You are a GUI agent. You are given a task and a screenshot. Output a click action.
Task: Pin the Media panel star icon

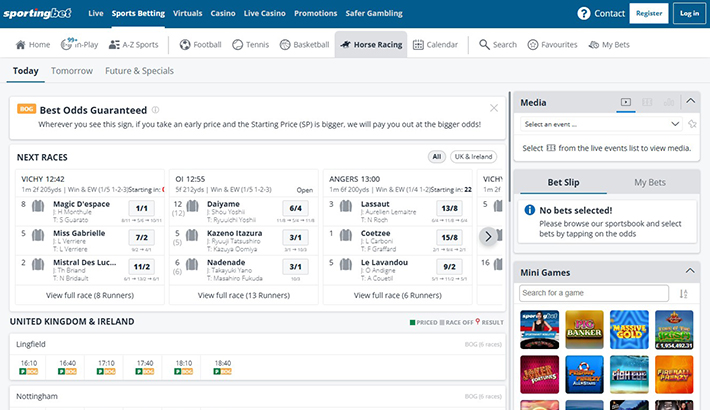pos(692,124)
